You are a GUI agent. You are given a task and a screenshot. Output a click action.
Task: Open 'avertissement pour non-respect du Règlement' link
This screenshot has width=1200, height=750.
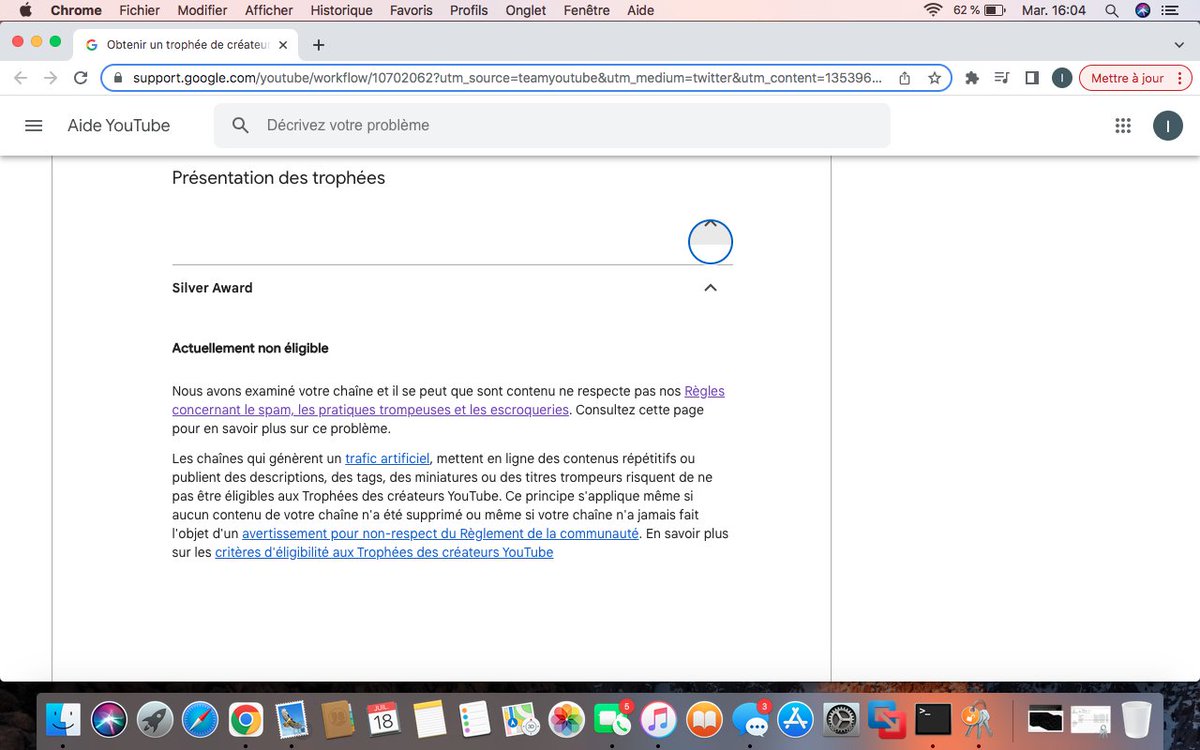440,534
